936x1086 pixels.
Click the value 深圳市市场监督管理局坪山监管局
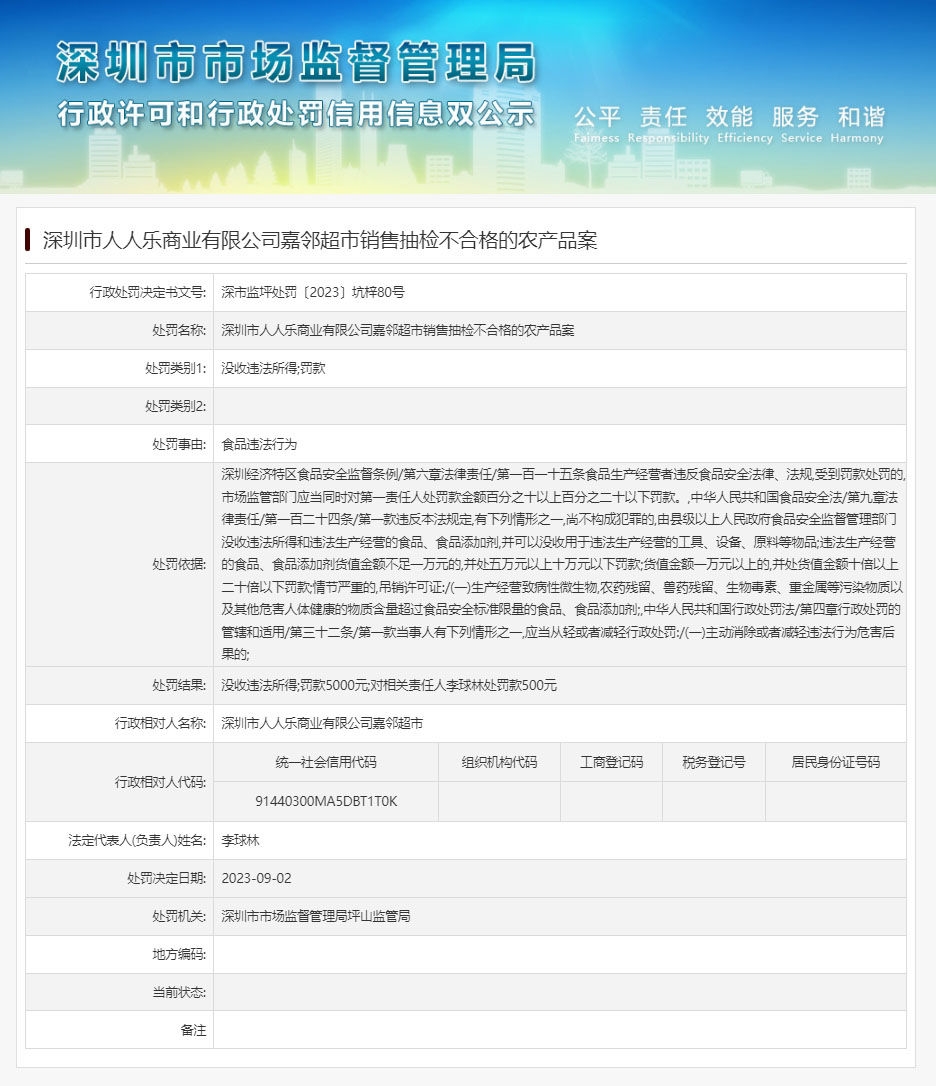click(315, 916)
